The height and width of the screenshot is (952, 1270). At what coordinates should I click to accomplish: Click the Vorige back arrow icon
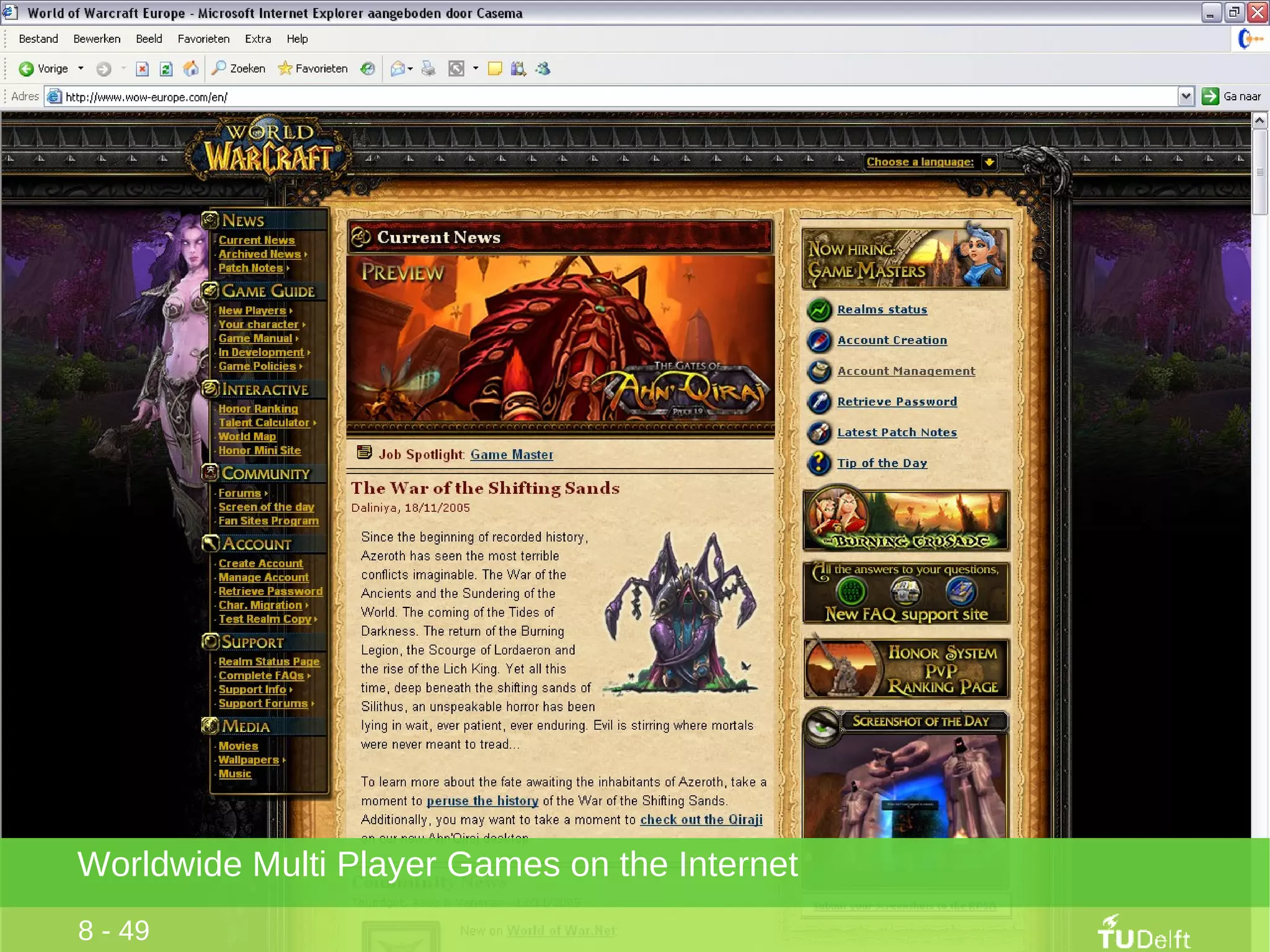[x=26, y=69]
